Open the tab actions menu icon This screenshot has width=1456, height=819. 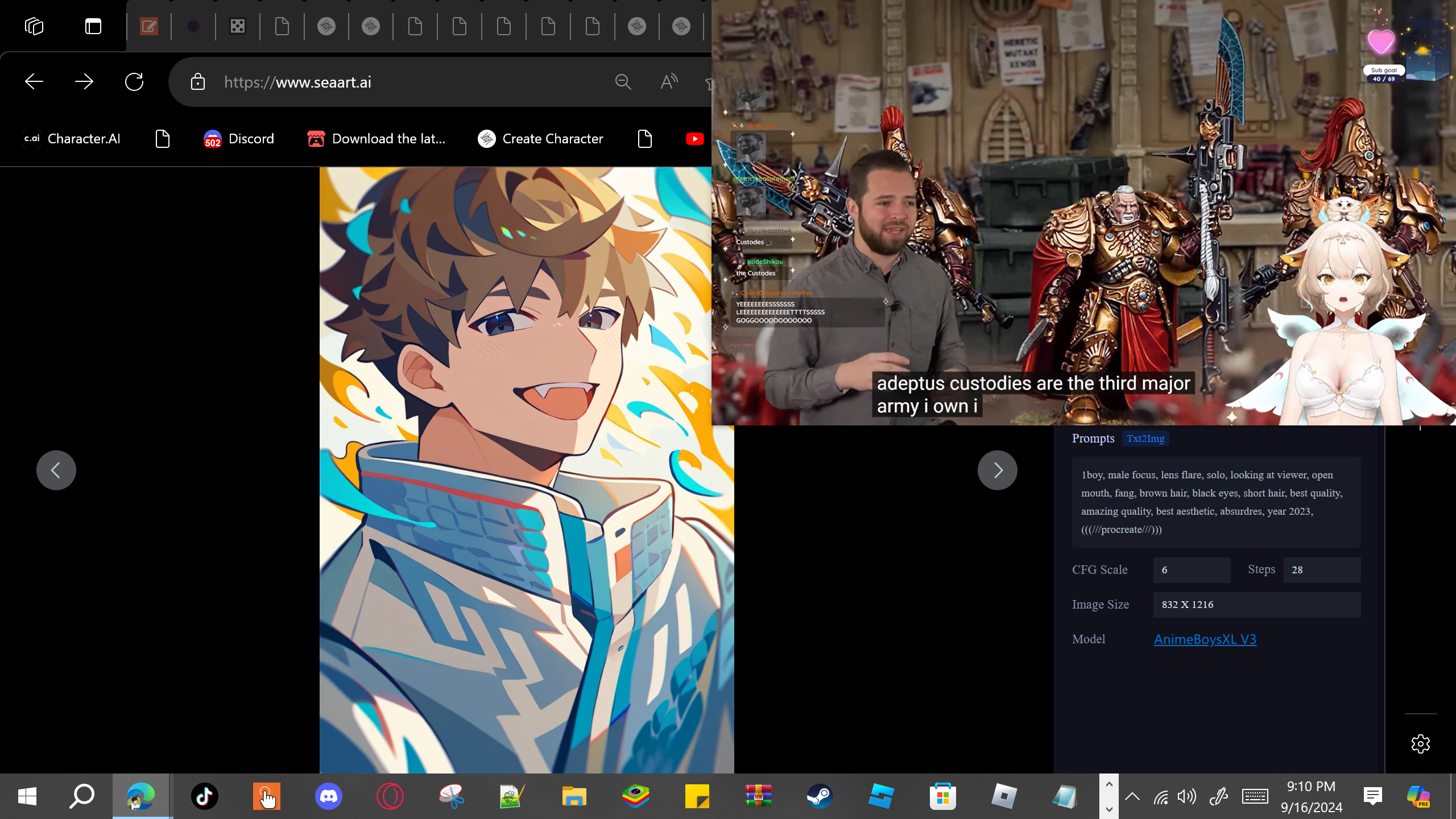[93, 26]
